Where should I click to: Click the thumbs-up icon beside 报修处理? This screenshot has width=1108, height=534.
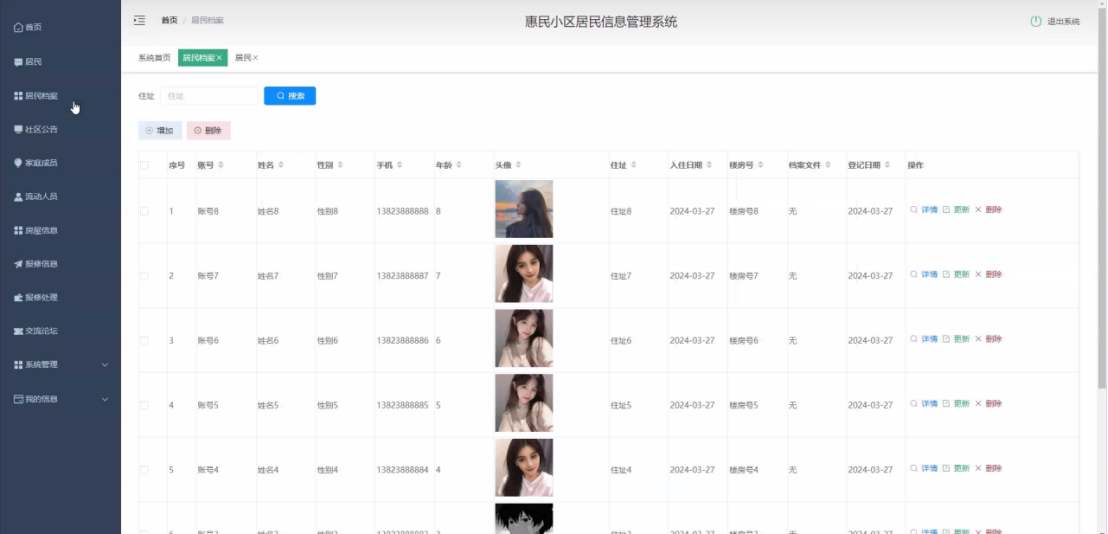pos(18,297)
